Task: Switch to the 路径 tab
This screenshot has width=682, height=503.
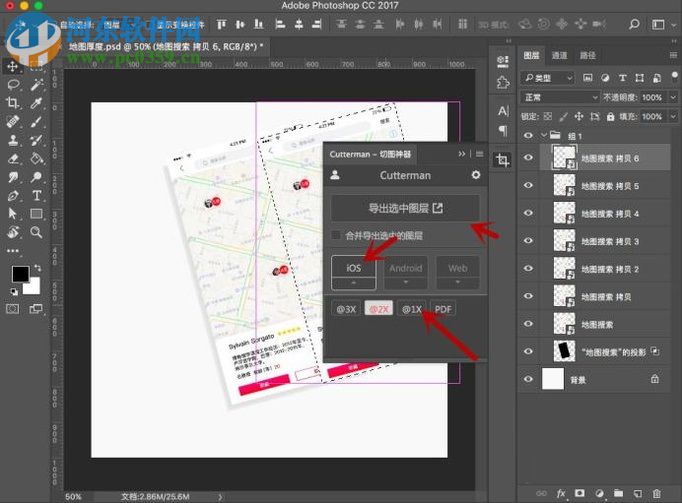Action: 588,55
